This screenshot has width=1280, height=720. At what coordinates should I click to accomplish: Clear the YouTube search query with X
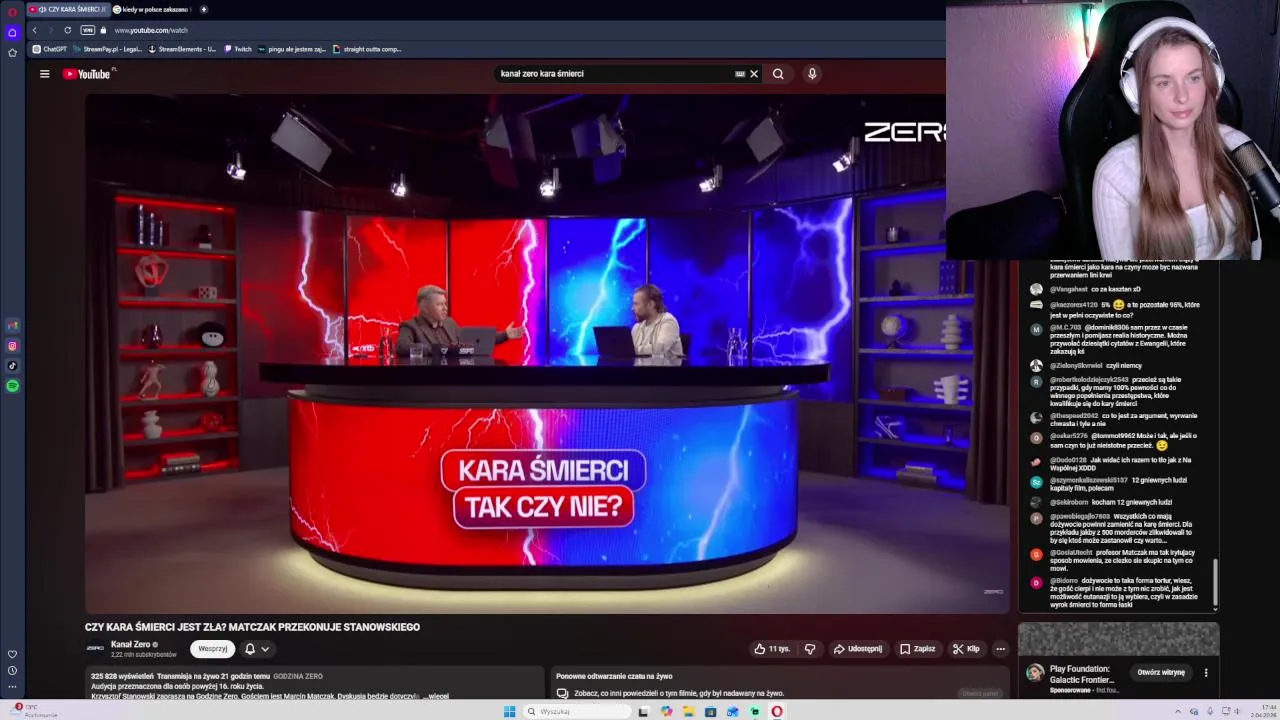pyautogui.click(x=754, y=74)
